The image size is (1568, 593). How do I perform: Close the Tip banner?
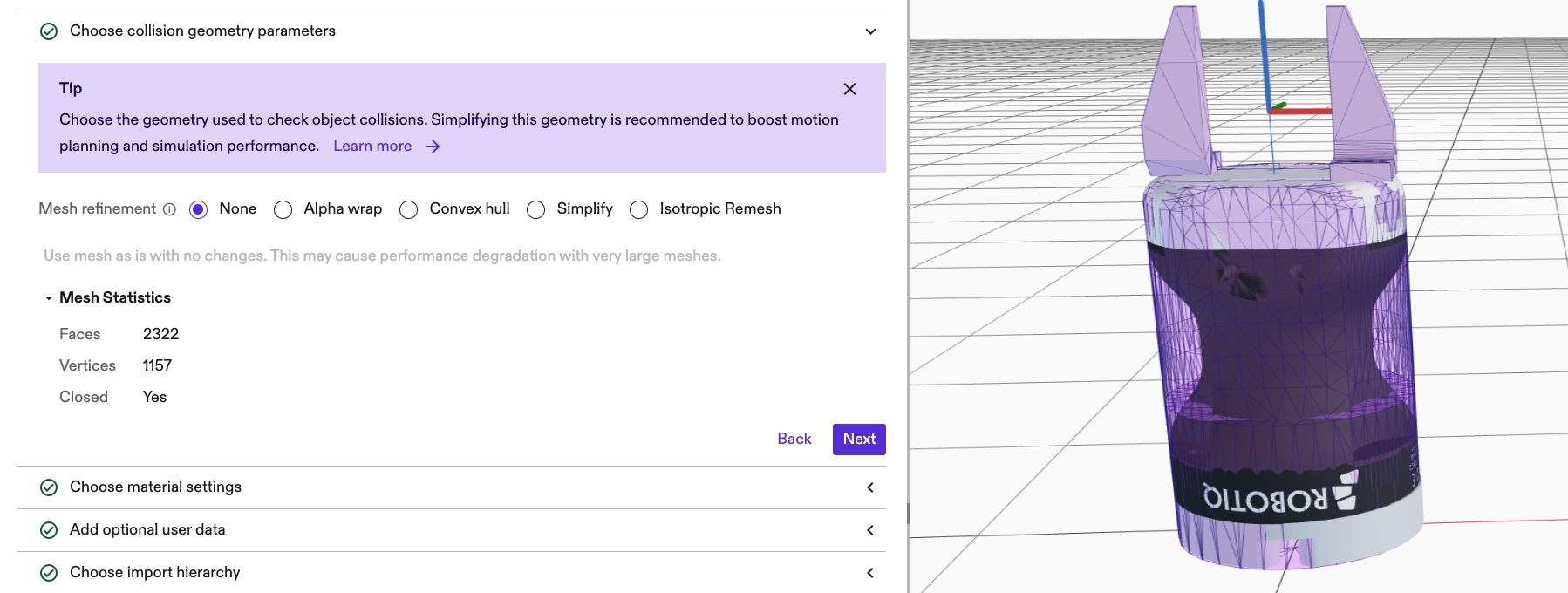[x=849, y=89]
